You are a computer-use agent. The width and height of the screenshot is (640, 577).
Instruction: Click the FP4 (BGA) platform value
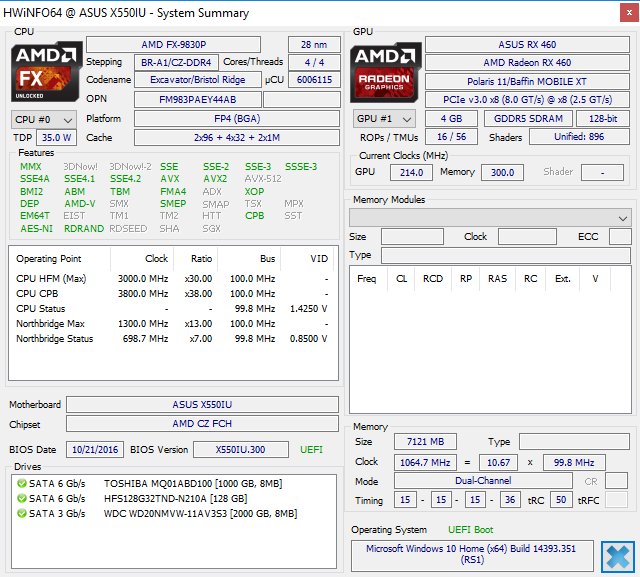pos(237,119)
